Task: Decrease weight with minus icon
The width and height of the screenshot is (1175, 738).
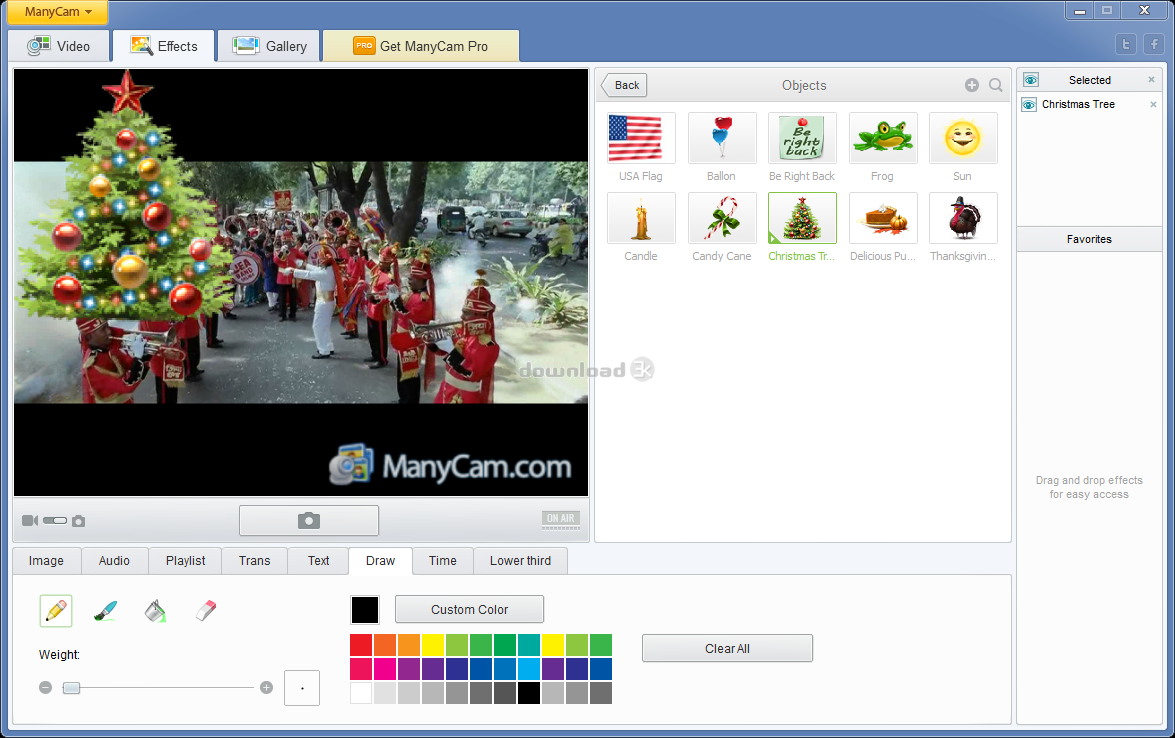Action: point(46,688)
